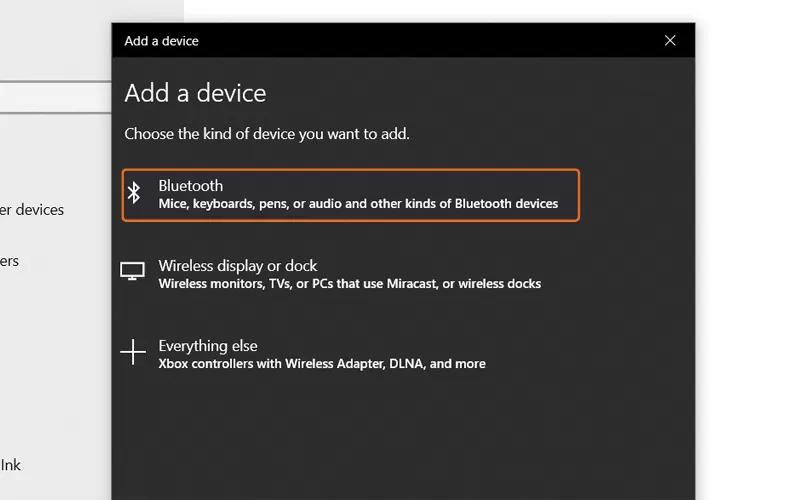Focus the Settings search field behind the dialog
The width and height of the screenshot is (800, 500).
point(55,97)
